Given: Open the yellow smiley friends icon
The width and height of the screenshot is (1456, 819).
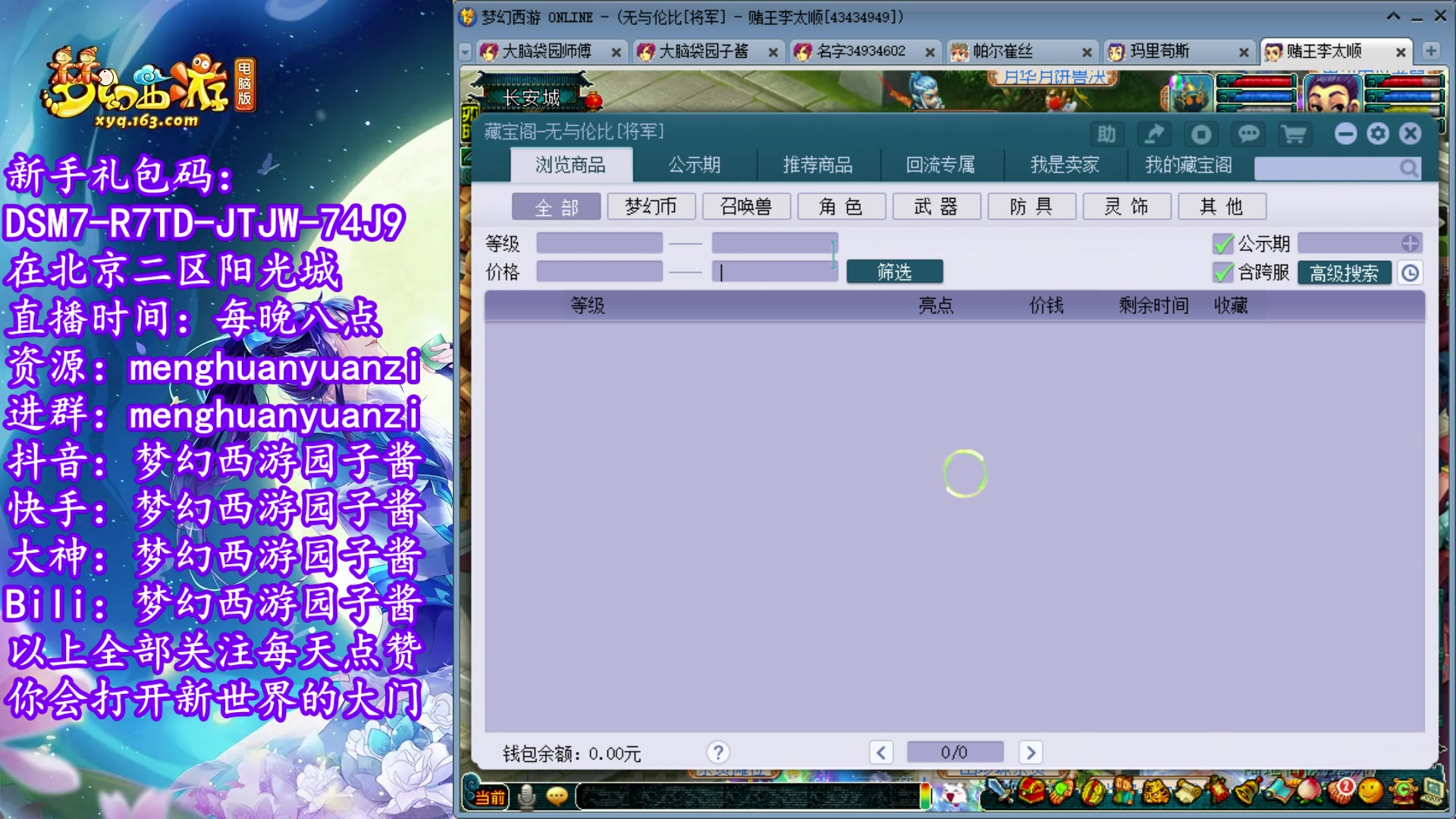Looking at the screenshot, I should [1370, 792].
